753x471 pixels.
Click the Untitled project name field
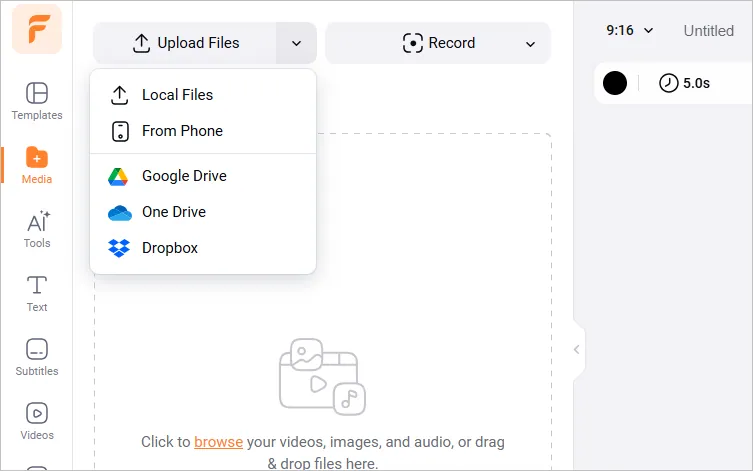point(709,31)
